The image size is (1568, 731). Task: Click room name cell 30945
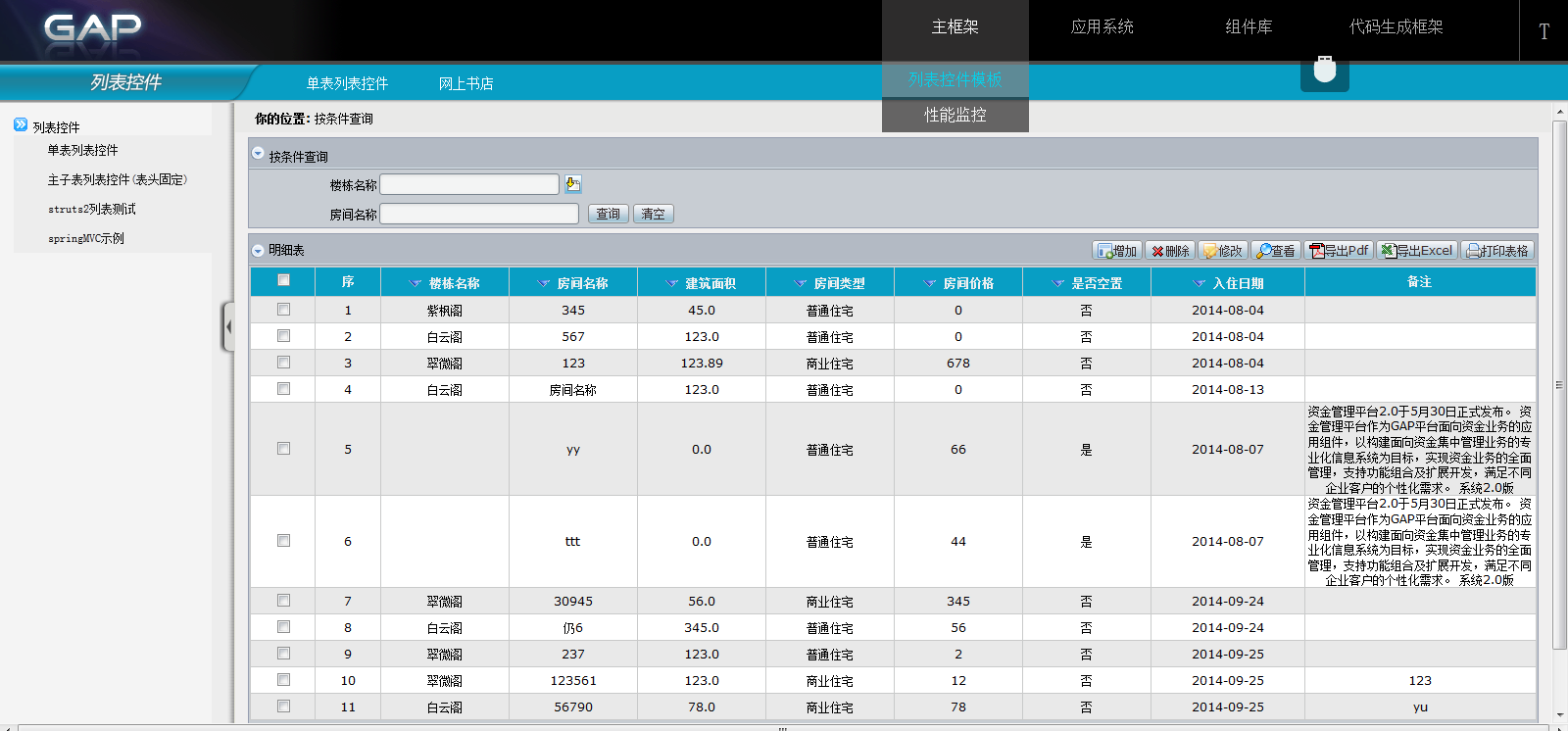(573, 601)
